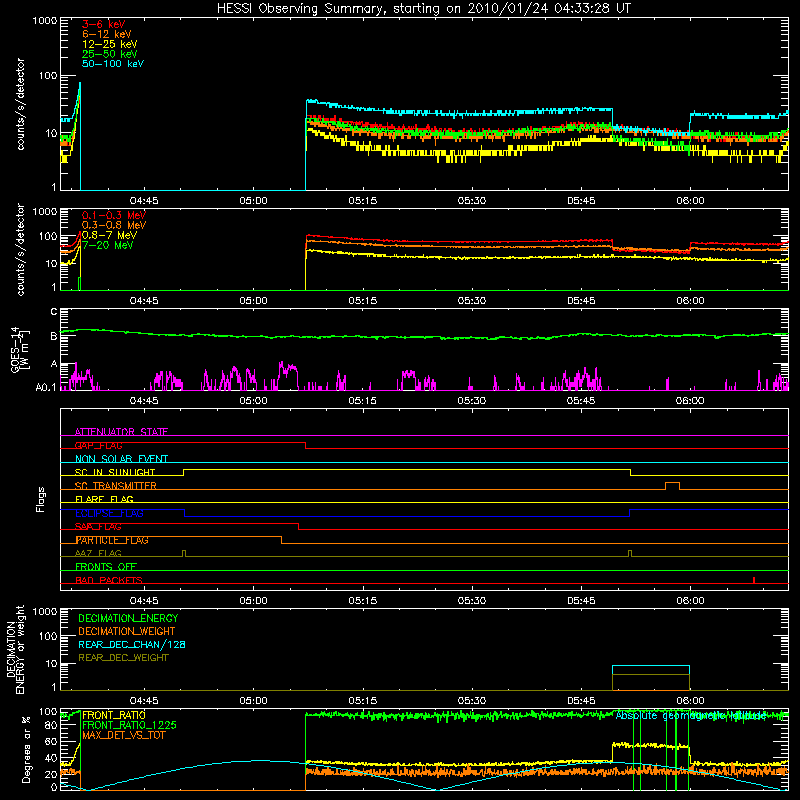The height and width of the screenshot is (800, 800).
Task: Click the counts/s/detector title of the keV panel
Action: [20, 104]
